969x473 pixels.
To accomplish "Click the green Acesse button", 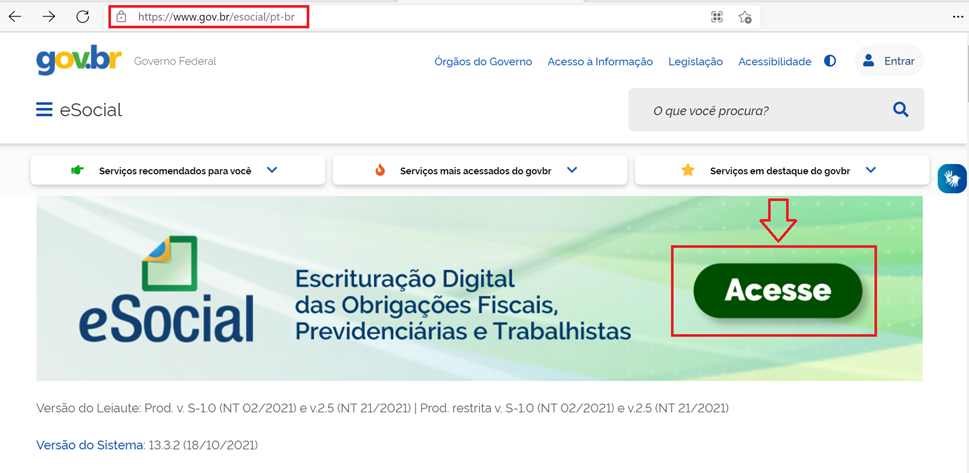I will click(777, 291).
